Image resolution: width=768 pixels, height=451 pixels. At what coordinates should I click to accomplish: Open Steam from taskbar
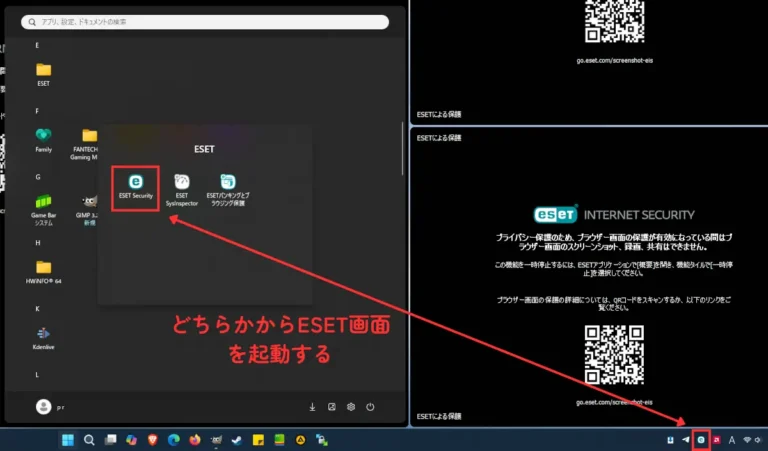(237, 440)
